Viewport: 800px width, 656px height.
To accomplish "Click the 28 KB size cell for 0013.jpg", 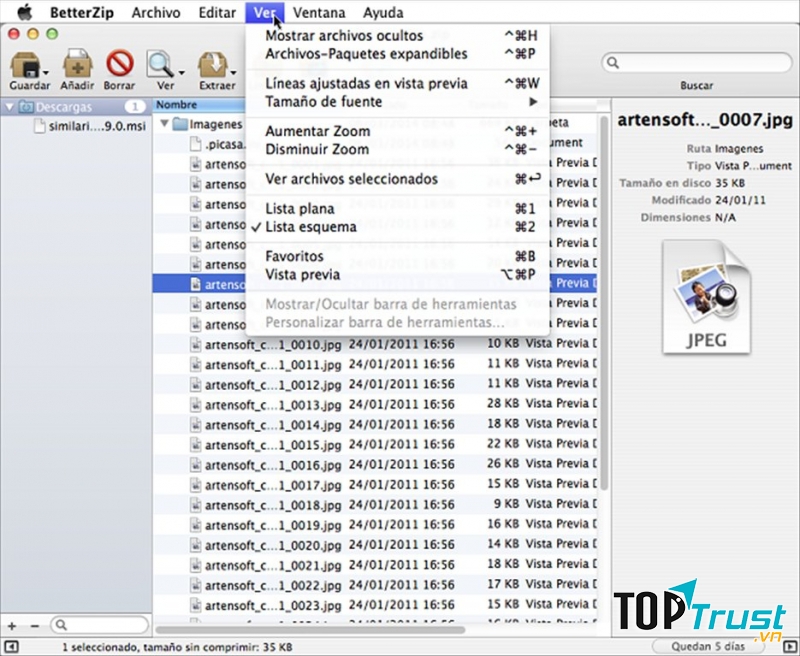I will [503, 403].
